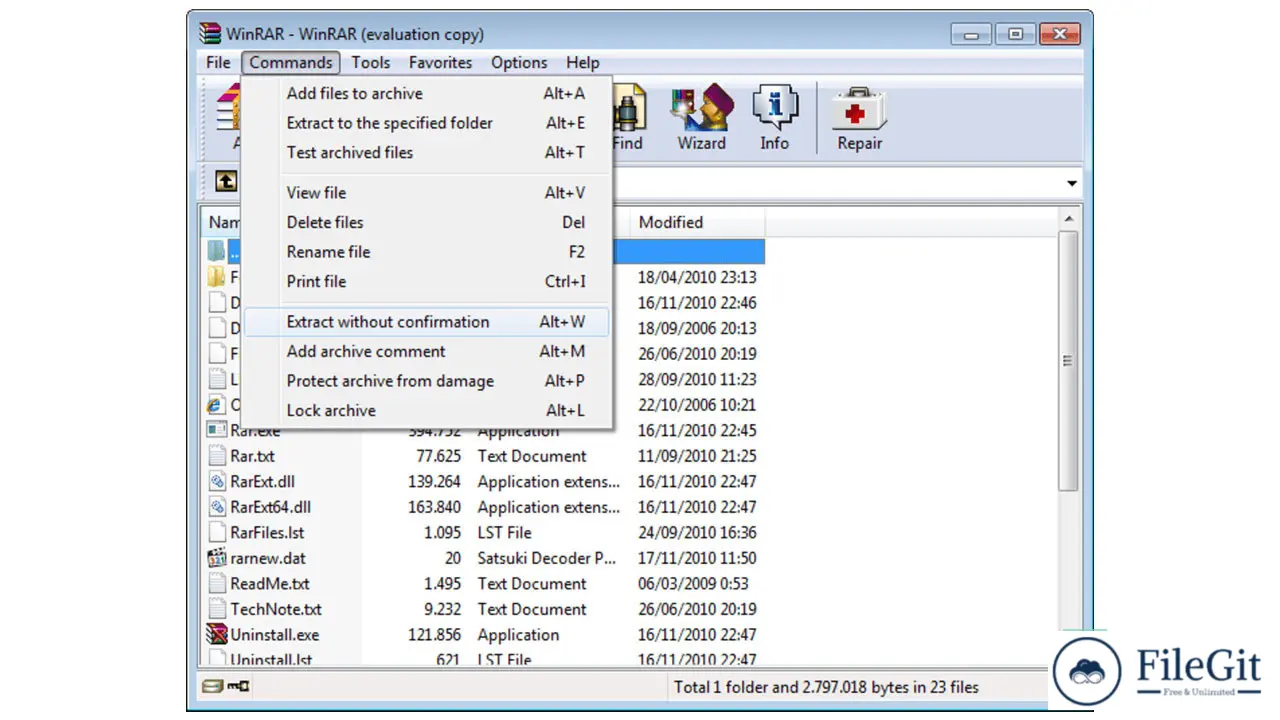Choose Lock archive command
Image resolution: width=1280 pixels, height=720 pixels.
tap(427, 410)
